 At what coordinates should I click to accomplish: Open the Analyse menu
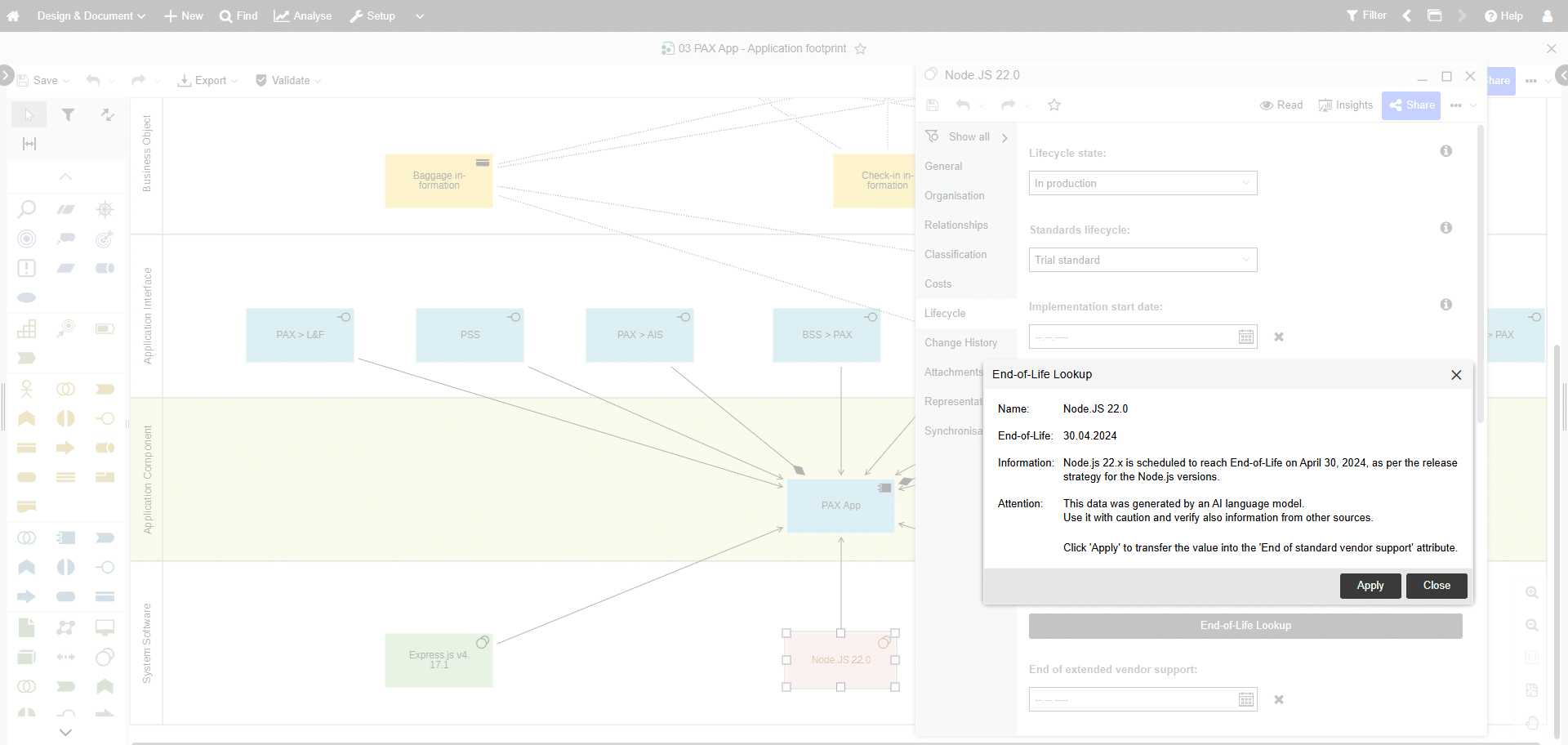[303, 16]
